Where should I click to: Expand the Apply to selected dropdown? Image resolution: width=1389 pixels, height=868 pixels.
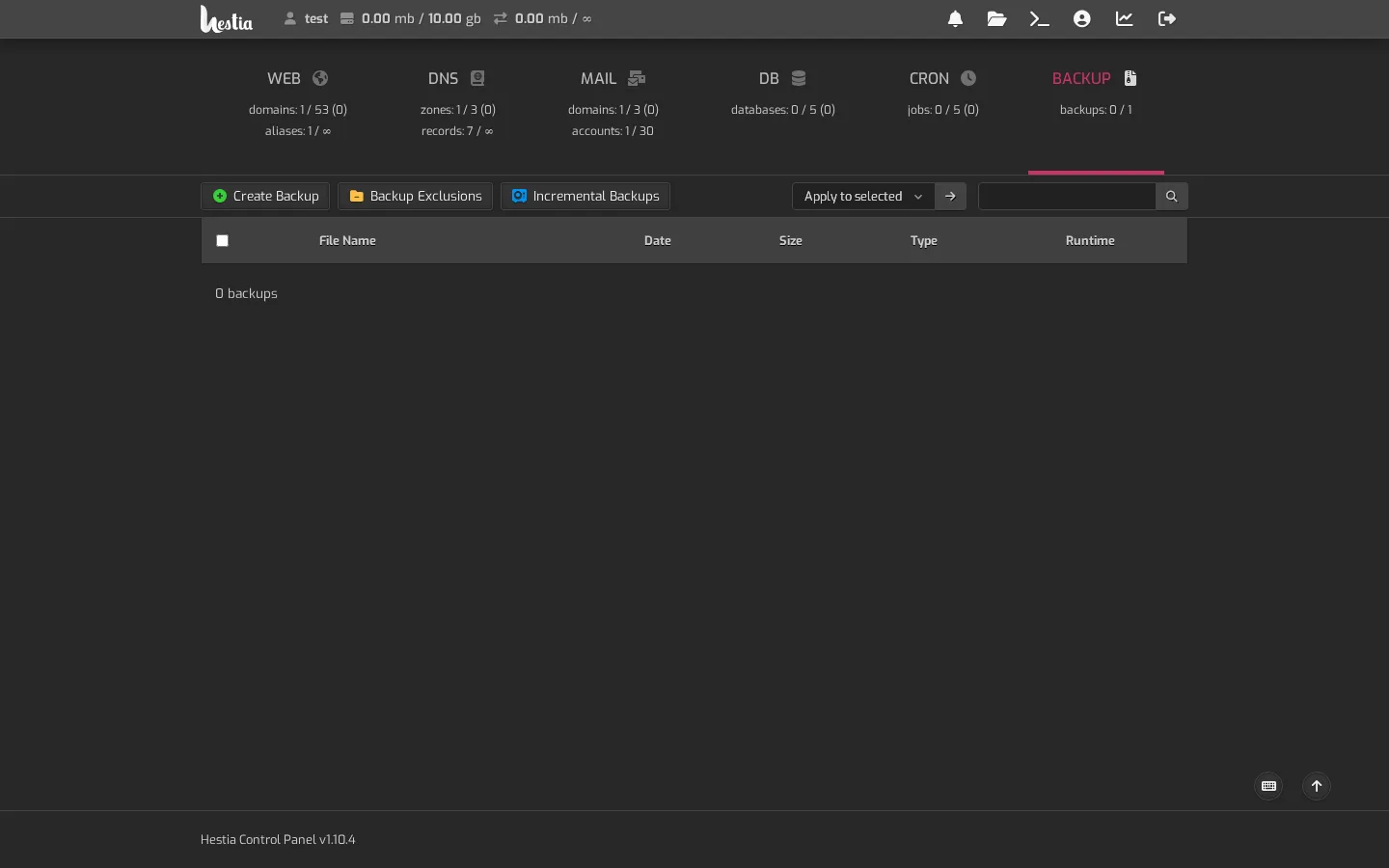[863, 196]
